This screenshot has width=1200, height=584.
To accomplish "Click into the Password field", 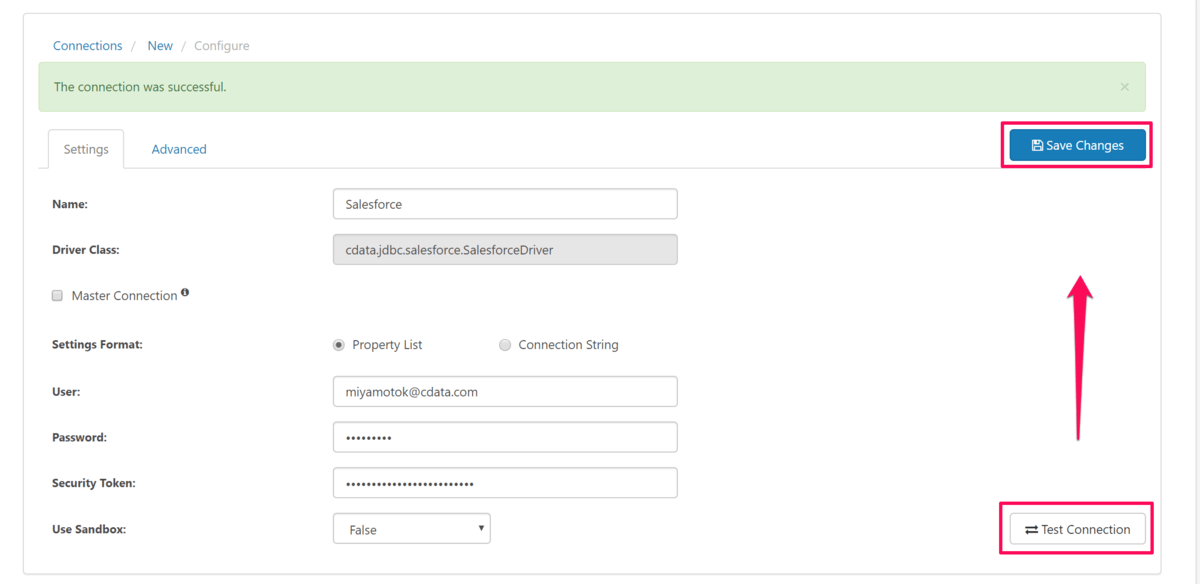I will [x=505, y=437].
